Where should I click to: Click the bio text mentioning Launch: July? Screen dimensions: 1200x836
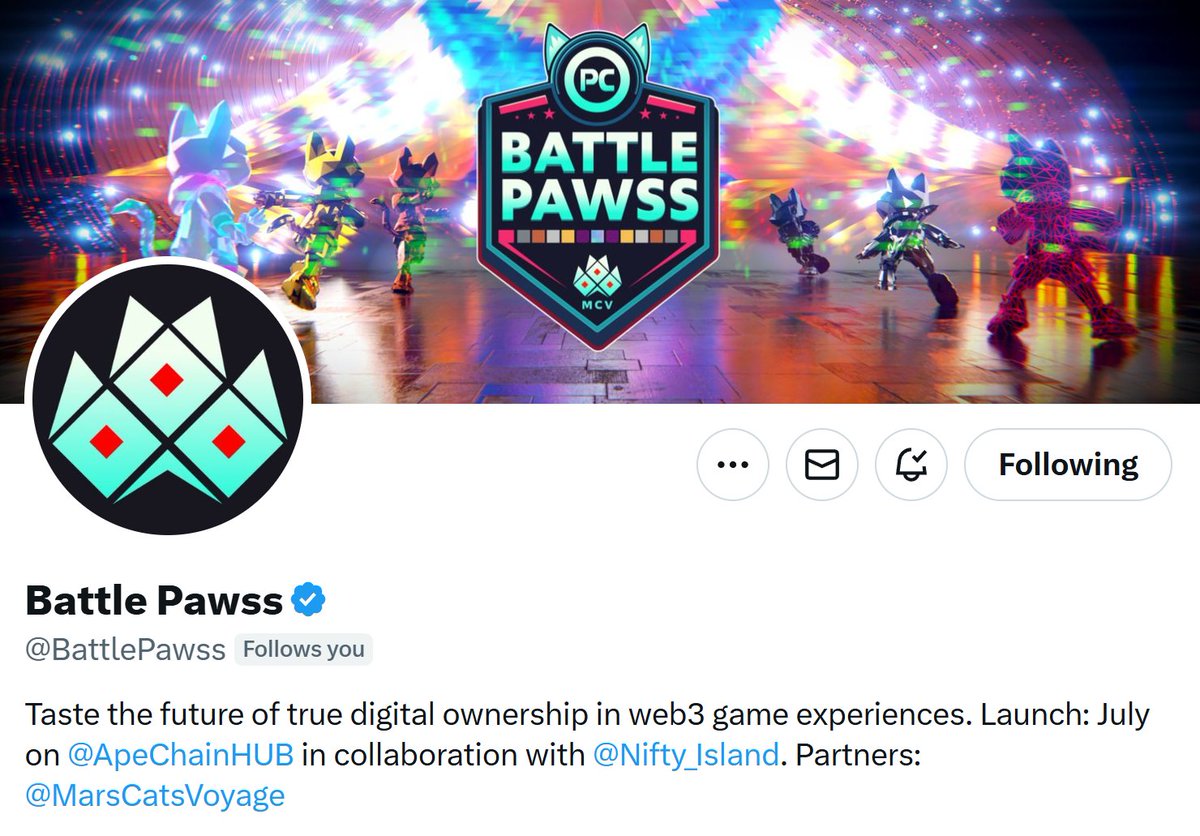tap(587, 755)
